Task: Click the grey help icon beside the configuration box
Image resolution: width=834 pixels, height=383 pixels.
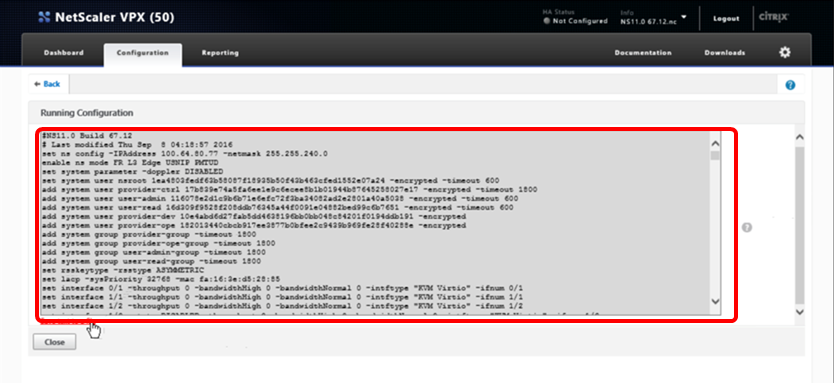Action: [x=747, y=228]
